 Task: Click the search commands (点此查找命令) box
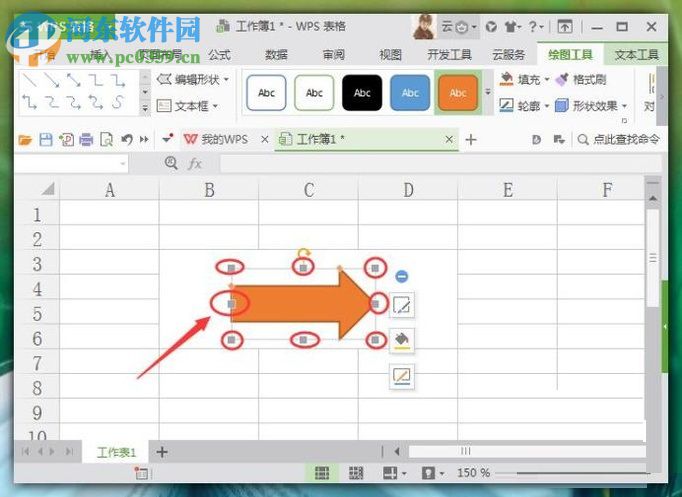pyautogui.click(x=618, y=140)
